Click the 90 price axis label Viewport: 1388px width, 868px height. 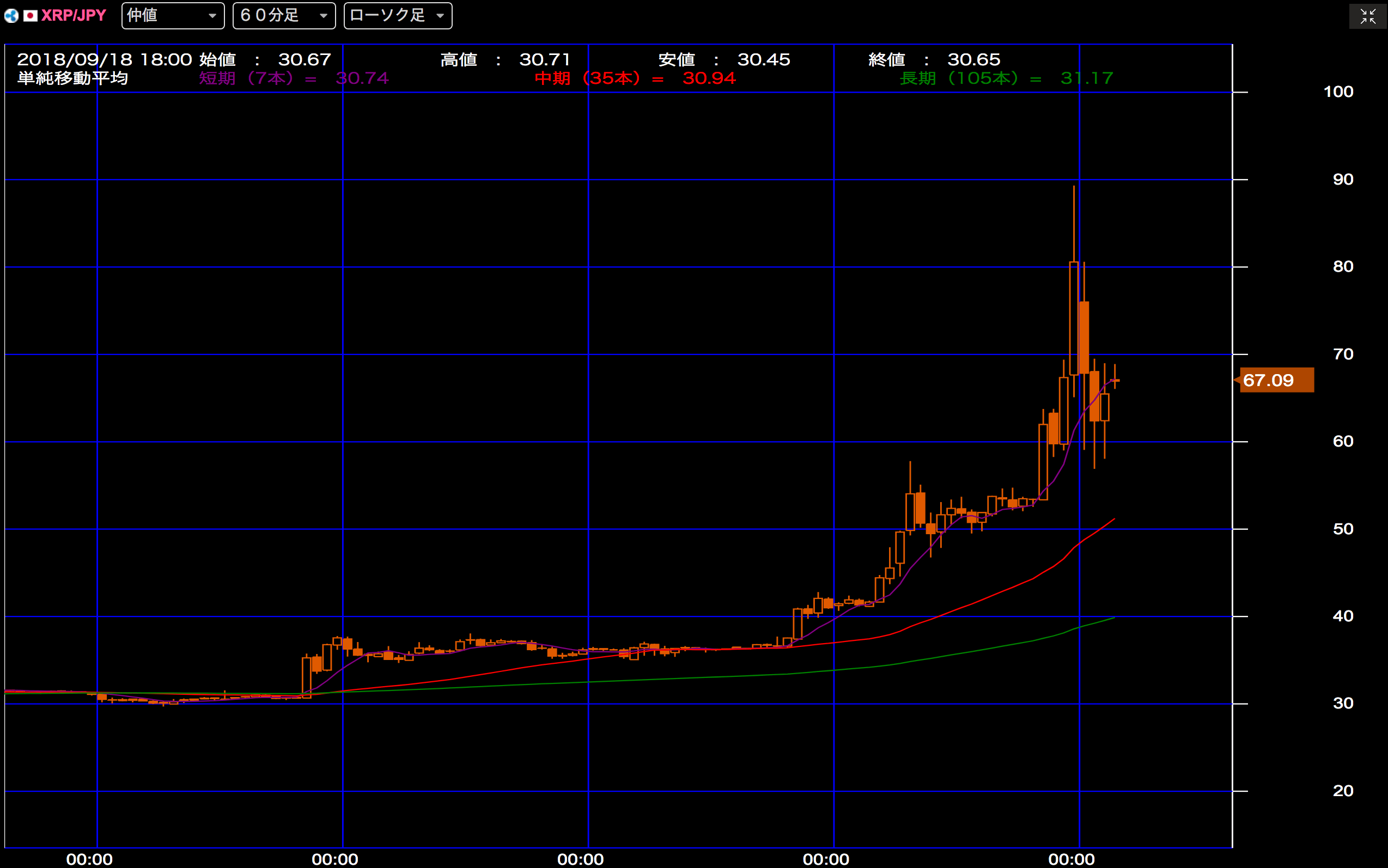[1343, 180]
